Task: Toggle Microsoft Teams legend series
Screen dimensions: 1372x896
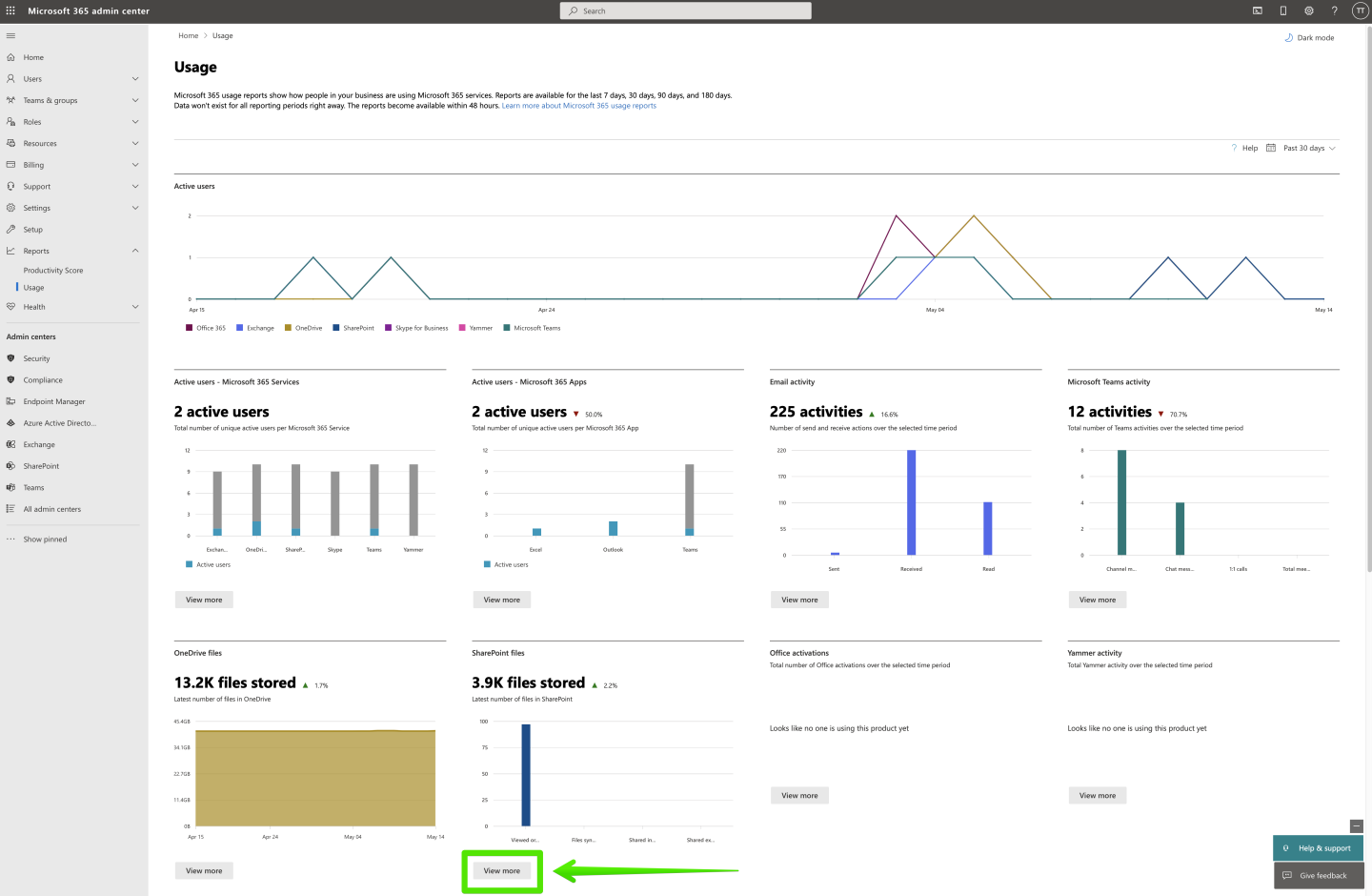Action: (x=532, y=328)
